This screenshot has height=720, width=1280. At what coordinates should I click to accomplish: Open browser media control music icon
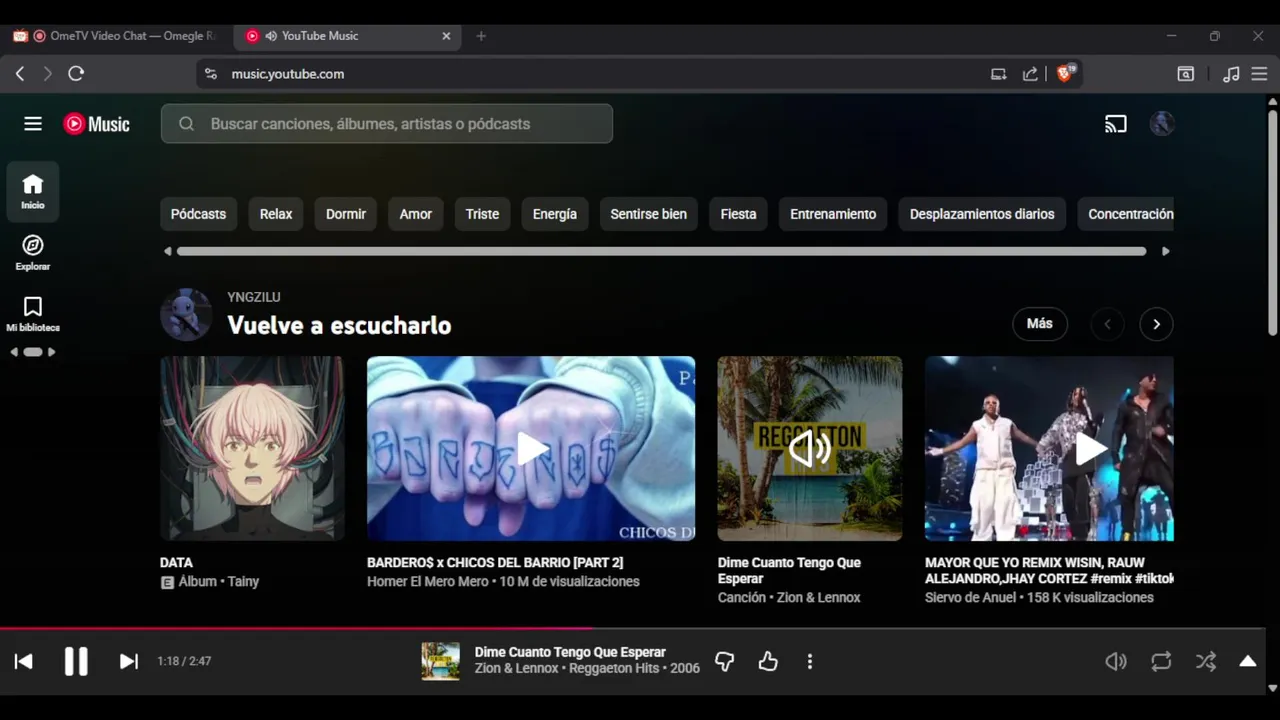click(x=1231, y=74)
